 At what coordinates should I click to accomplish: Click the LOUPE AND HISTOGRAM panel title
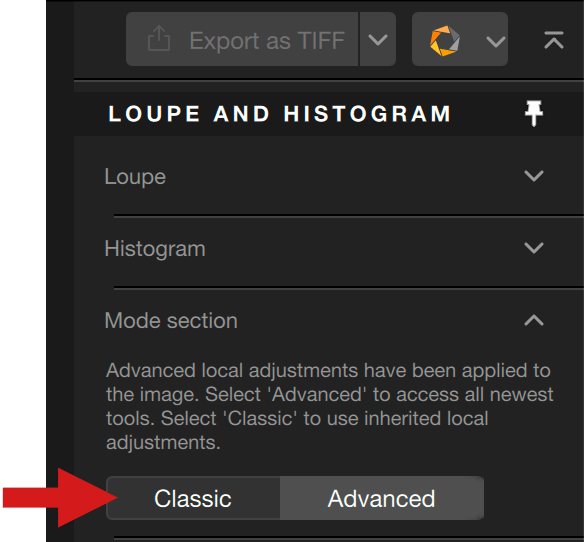pyautogui.click(x=279, y=114)
